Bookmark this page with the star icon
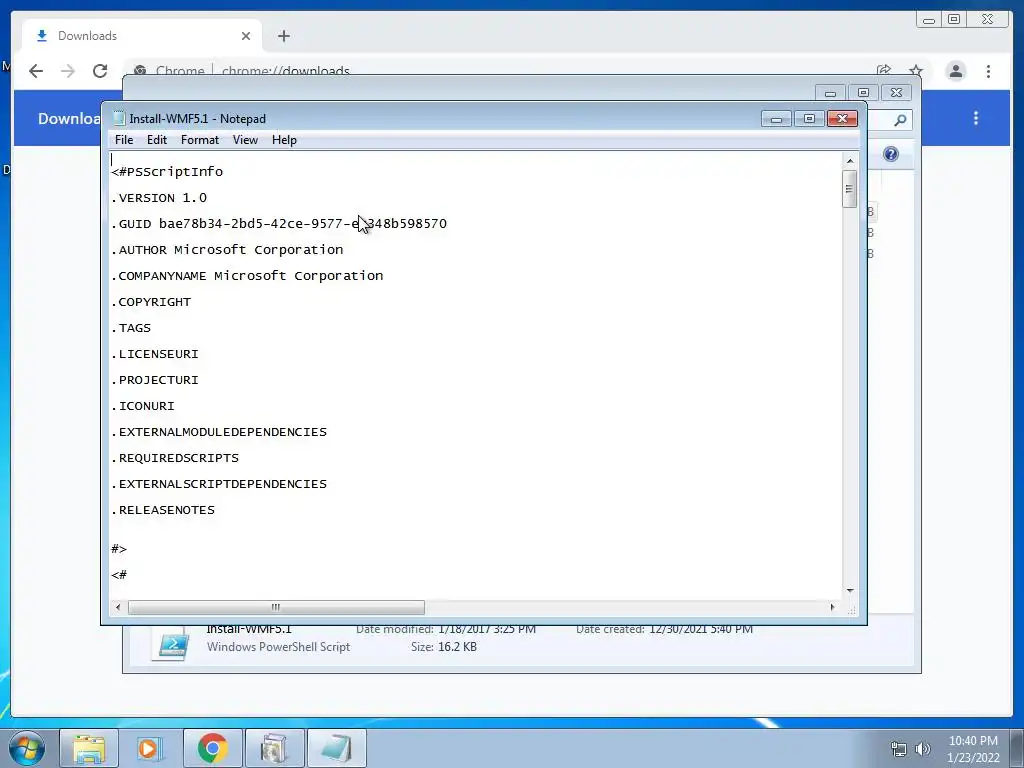Image resolution: width=1024 pixels, height=768 pixels. pyautogui.click(x=916, y=70)
